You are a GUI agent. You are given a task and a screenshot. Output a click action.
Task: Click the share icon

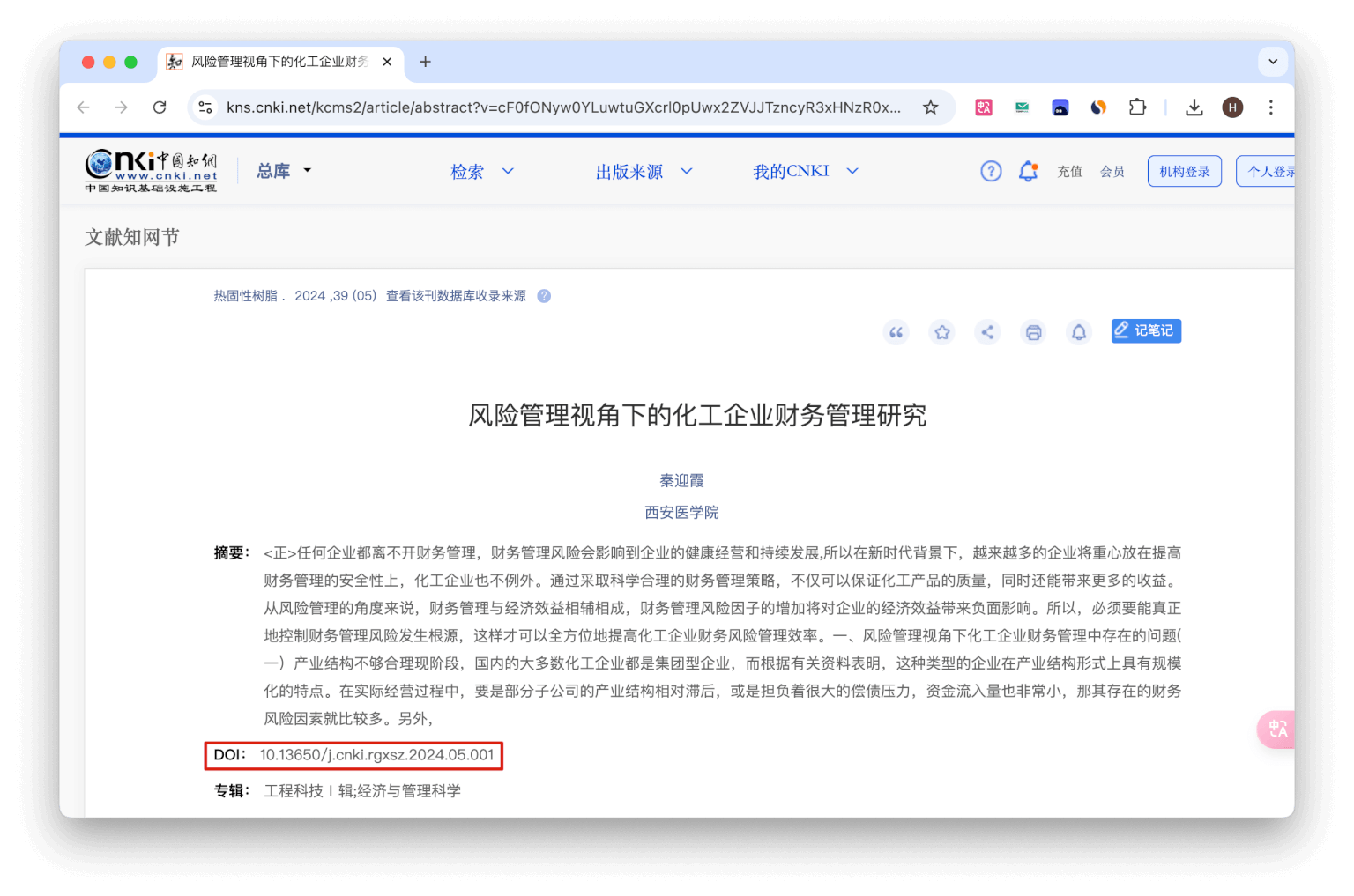[x=987, y=332]
